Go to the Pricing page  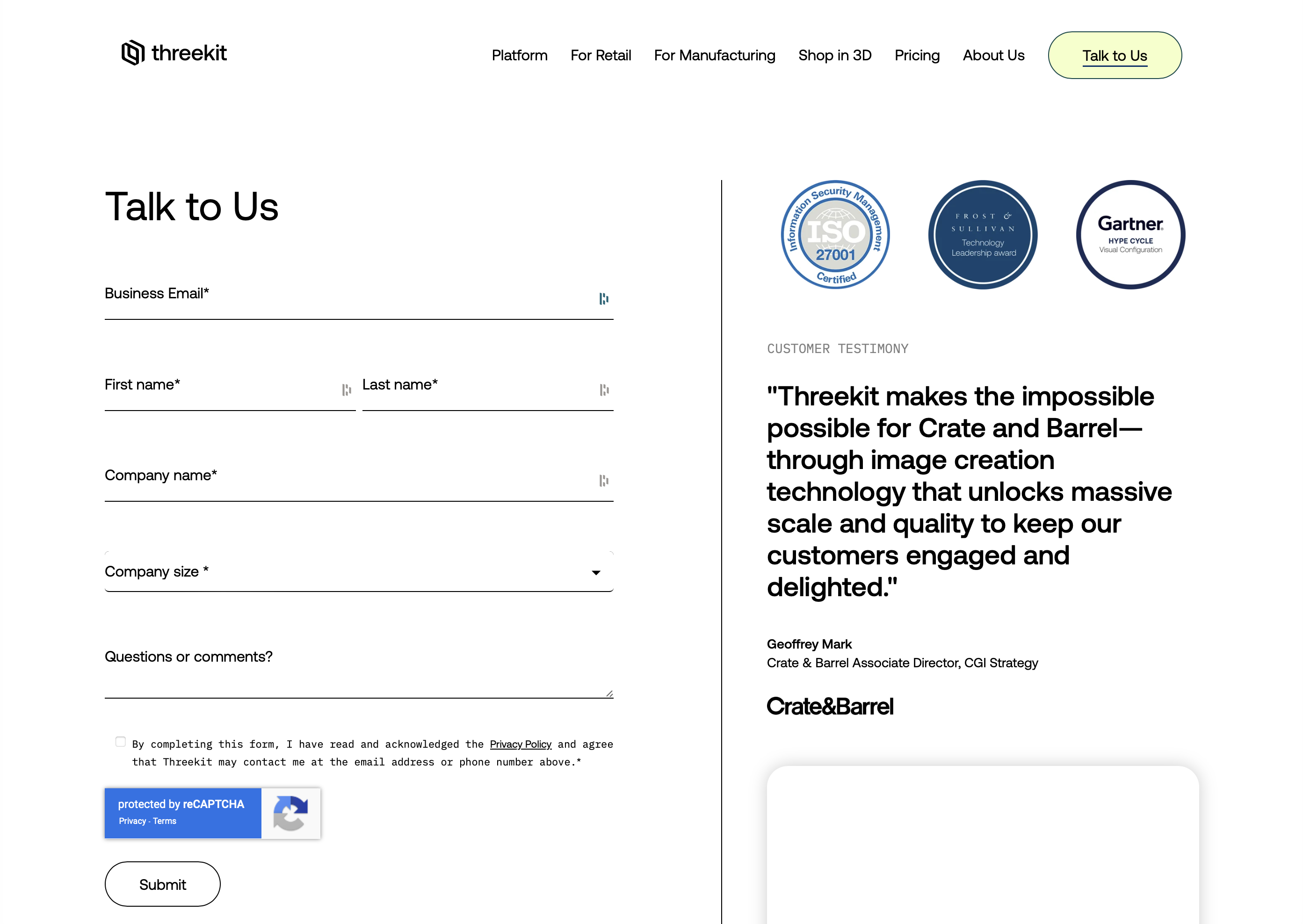(x=917, y=55)
